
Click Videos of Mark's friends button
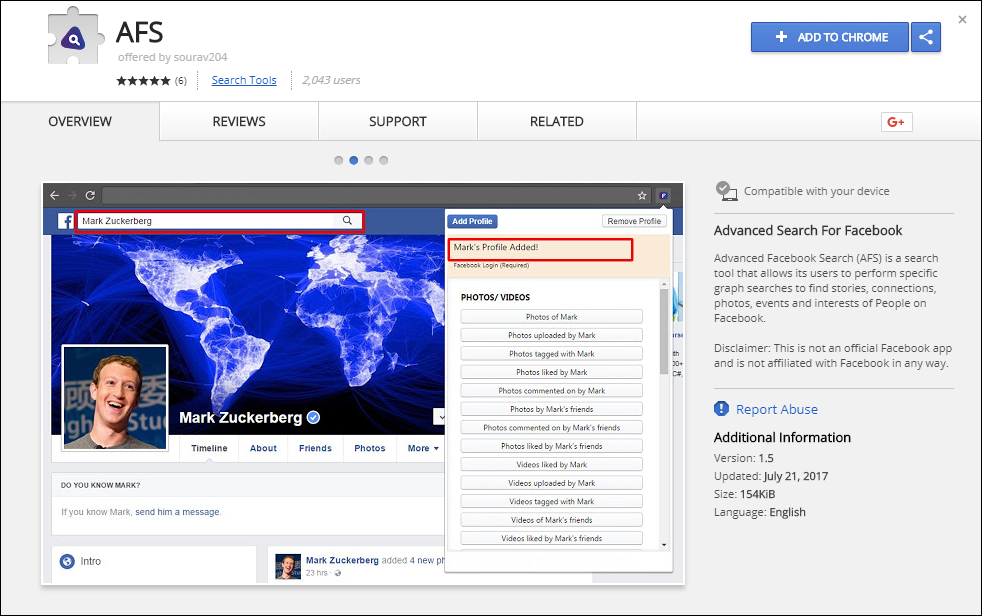tap(552, 520)
